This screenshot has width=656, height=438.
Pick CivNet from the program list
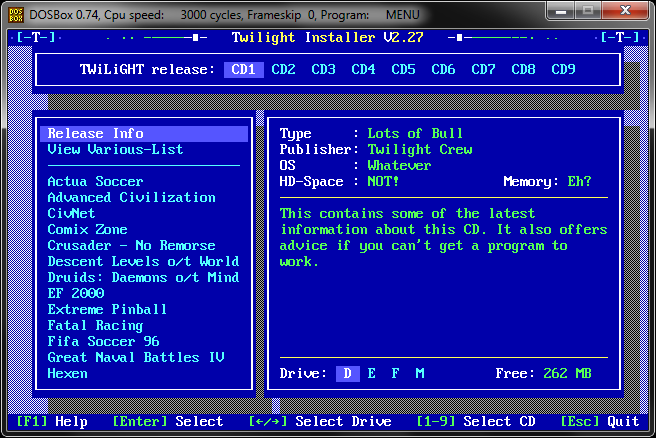point(71,213)
